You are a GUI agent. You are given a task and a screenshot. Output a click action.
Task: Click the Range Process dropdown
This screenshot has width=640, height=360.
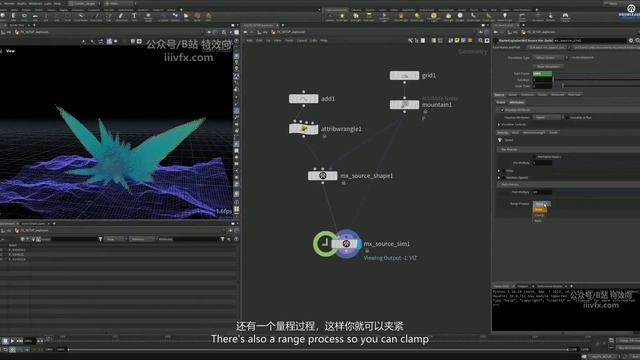coord(542,203)
